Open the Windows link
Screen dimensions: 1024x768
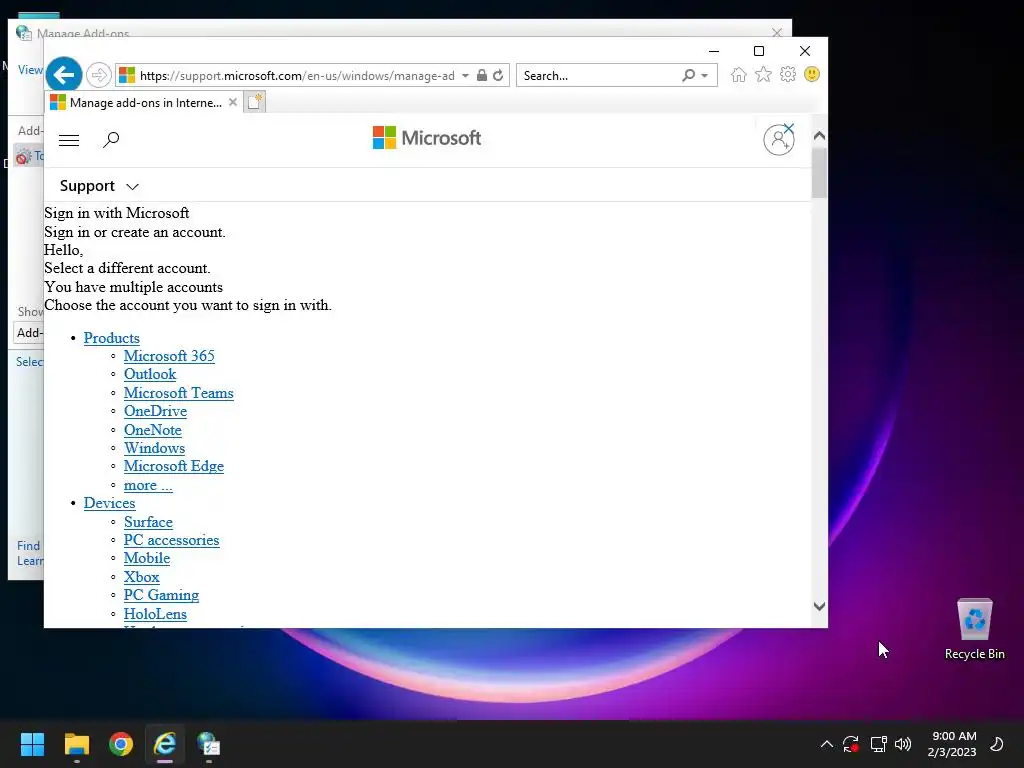[x=155, y=448]
